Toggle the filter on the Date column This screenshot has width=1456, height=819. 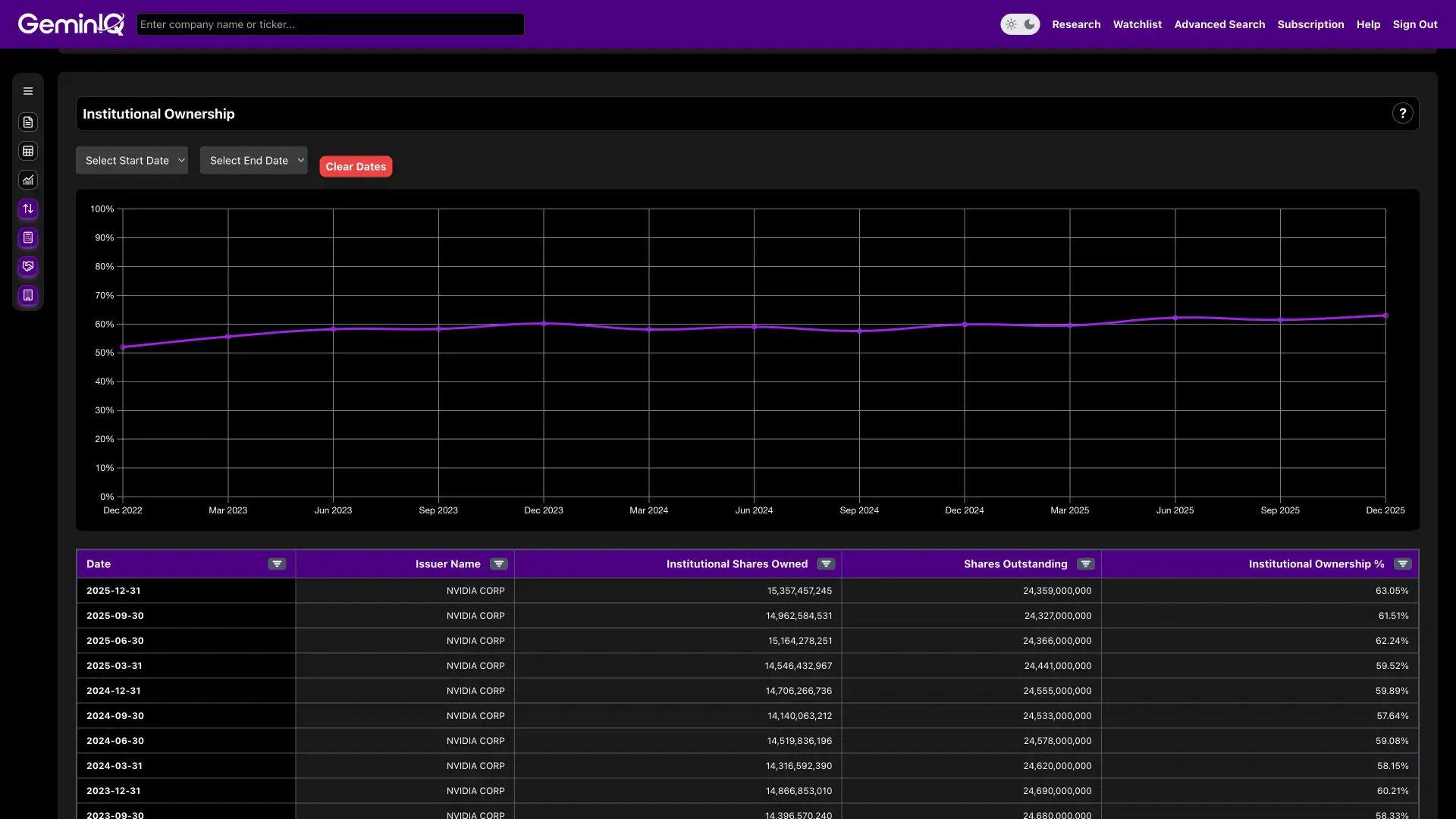coord(277,563)
